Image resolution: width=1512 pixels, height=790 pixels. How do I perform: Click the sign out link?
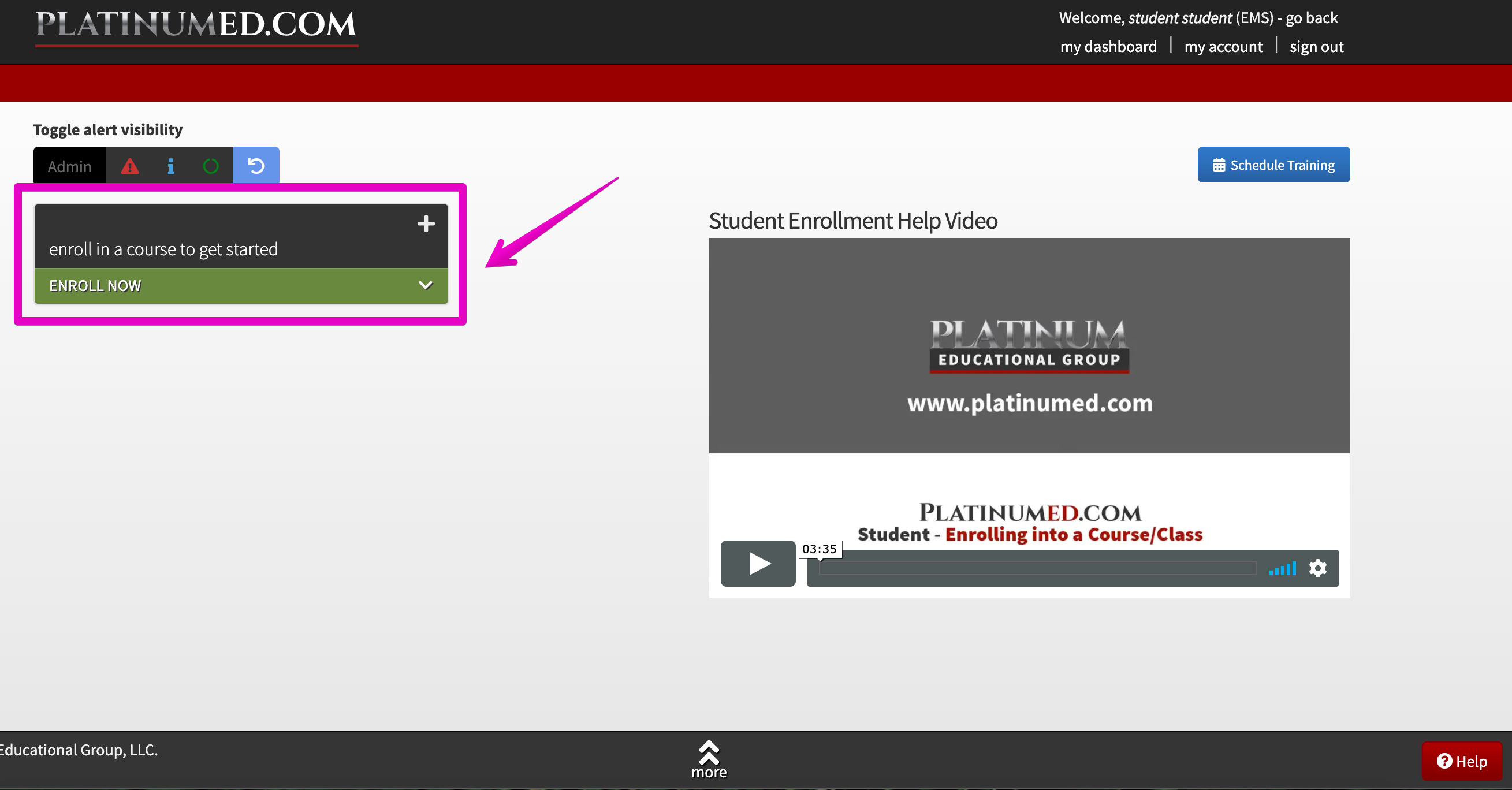click(x=1316, y=46)
